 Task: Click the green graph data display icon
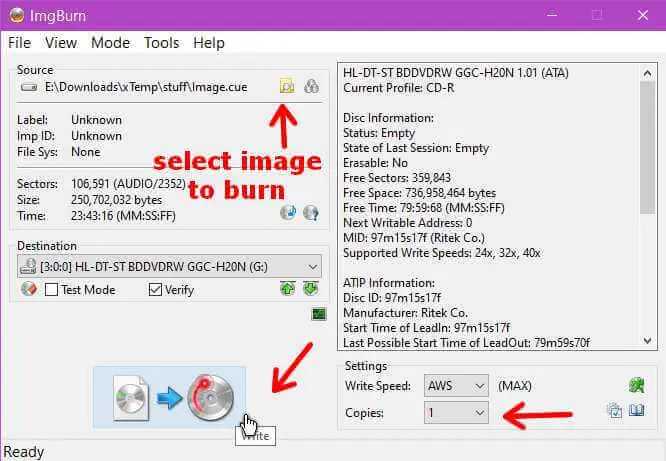point(319,314)
